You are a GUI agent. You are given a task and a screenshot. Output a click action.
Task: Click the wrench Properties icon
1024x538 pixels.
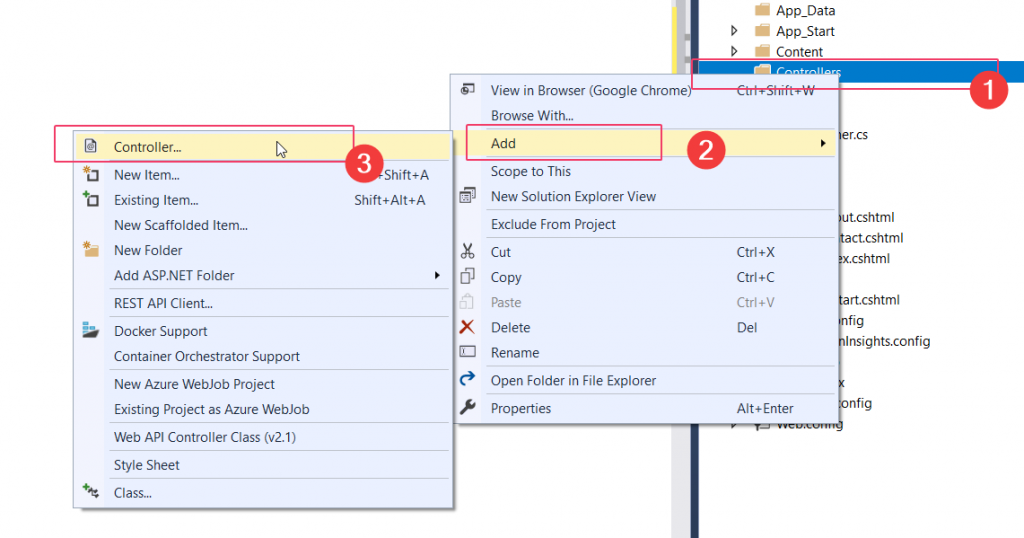click(x=467, y=408)
